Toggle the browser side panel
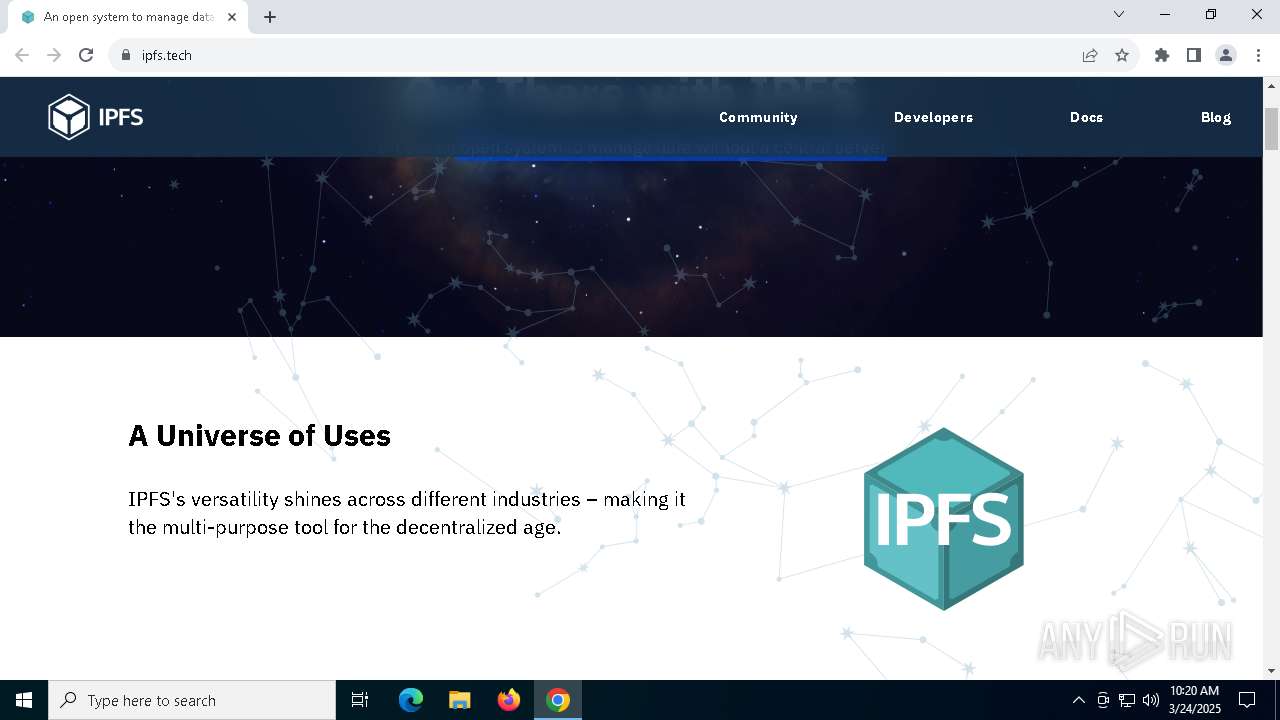1280x720 pixels. [x=1194, y=55]
